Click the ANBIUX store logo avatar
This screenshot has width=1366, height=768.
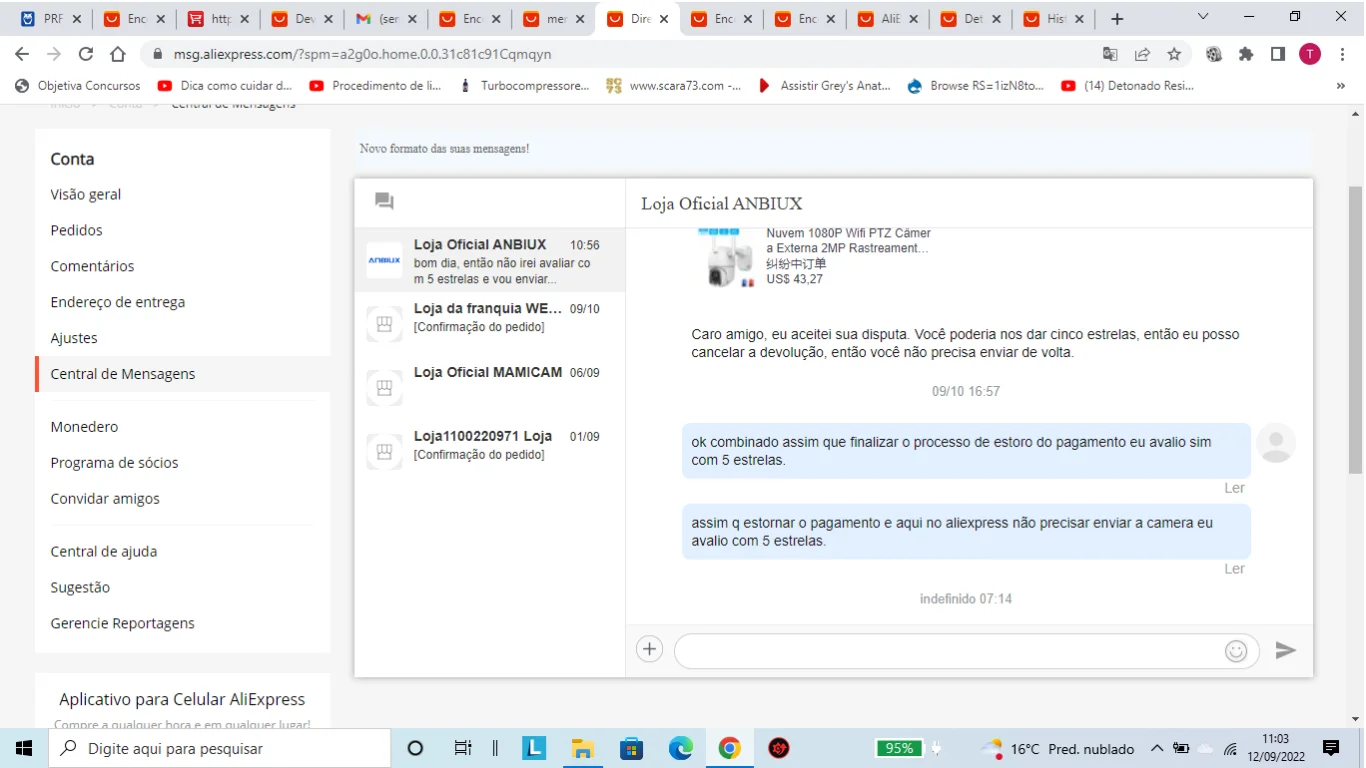click(x=384, y=260)
